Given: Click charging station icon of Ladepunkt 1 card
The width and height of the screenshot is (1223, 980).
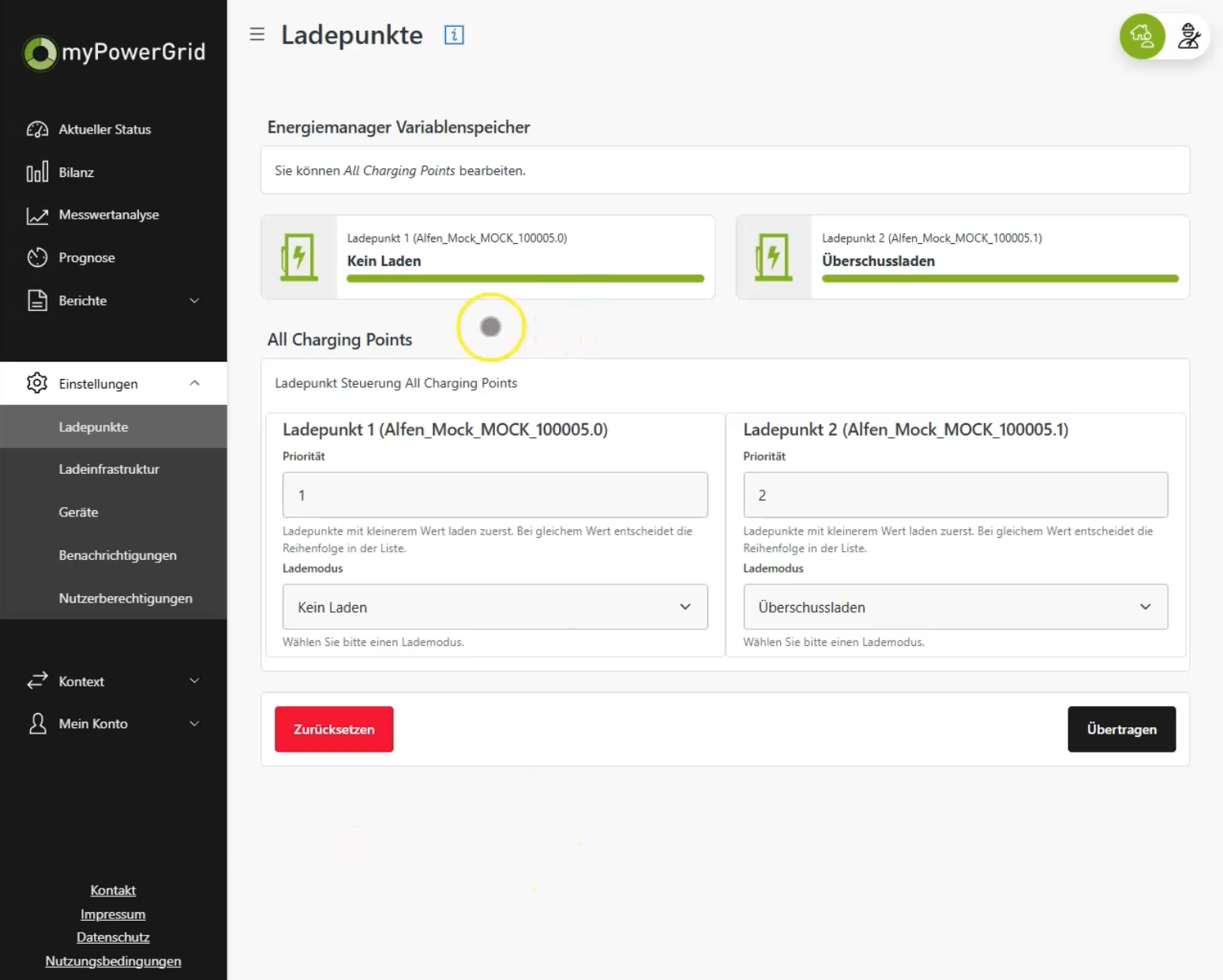Looking at the screenshot, I should [299, 257].
